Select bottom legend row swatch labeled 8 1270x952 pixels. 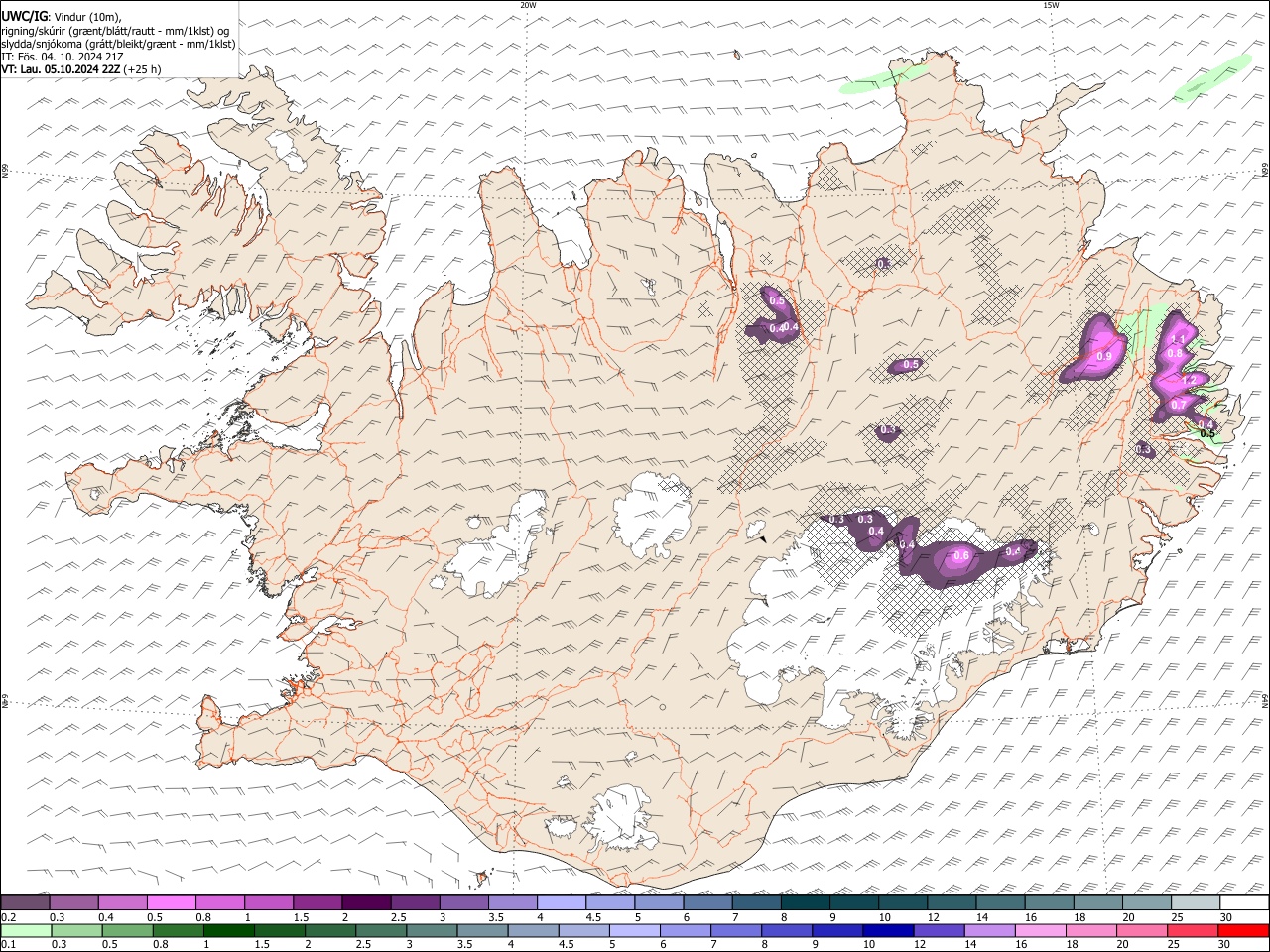[787, 931]
